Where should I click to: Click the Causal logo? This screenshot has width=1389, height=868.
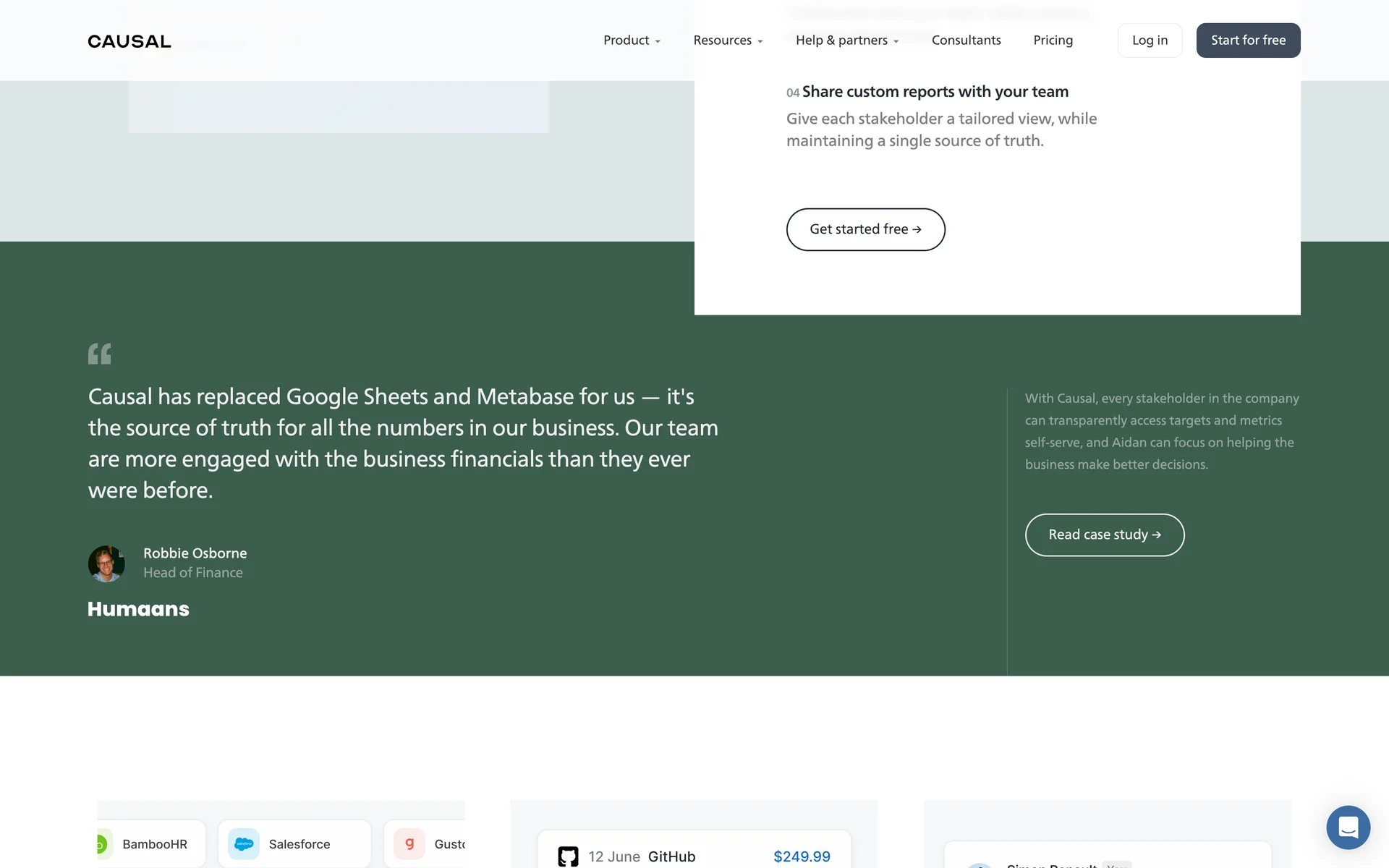(129, 41)
